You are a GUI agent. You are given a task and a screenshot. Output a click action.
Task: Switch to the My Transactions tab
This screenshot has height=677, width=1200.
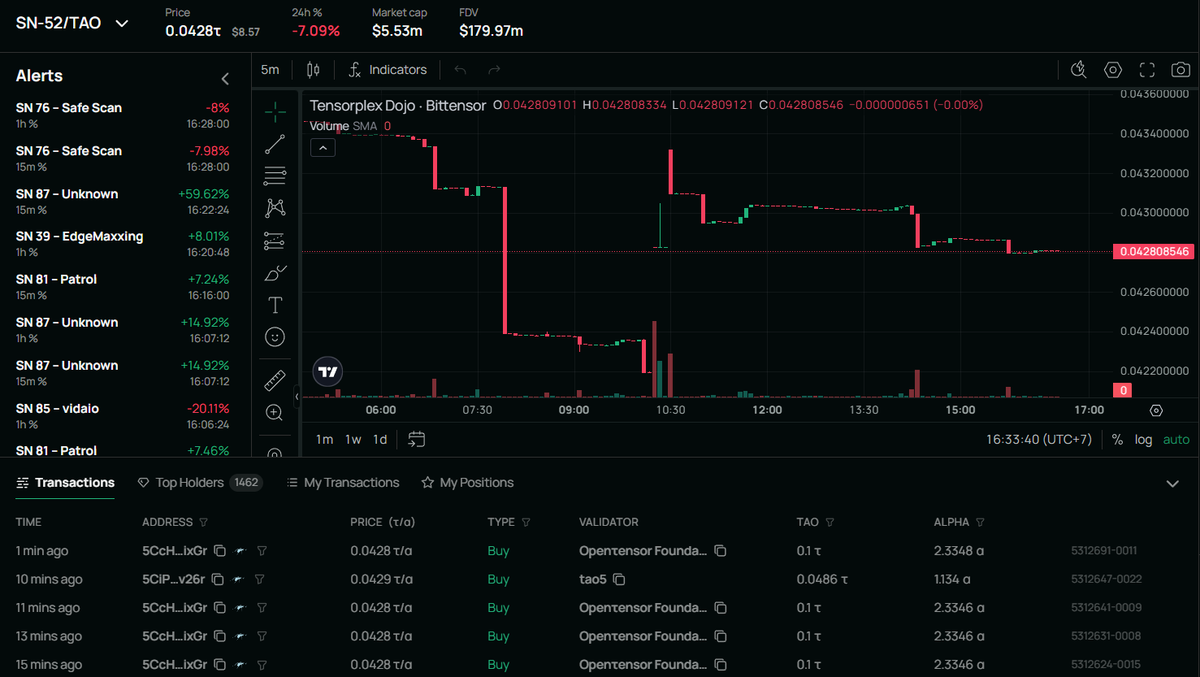click(x=342, y=483)
